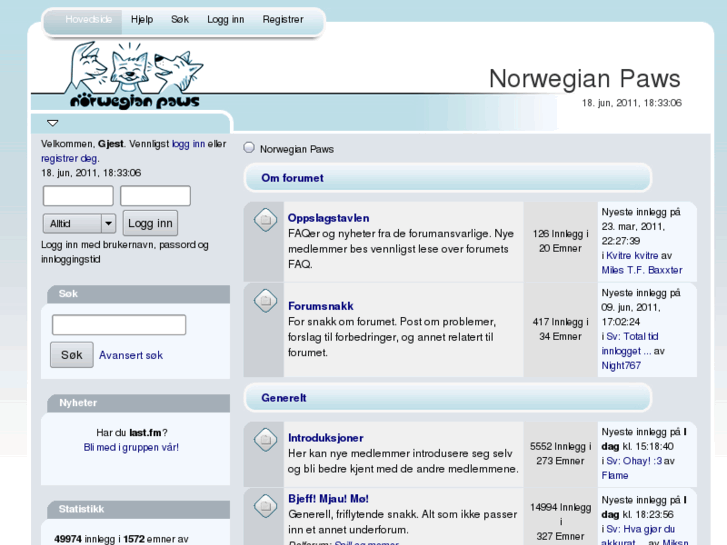Open the 'Sv: Ohay! :3' post link
The image size is (727, 545).
coord(634,461)
